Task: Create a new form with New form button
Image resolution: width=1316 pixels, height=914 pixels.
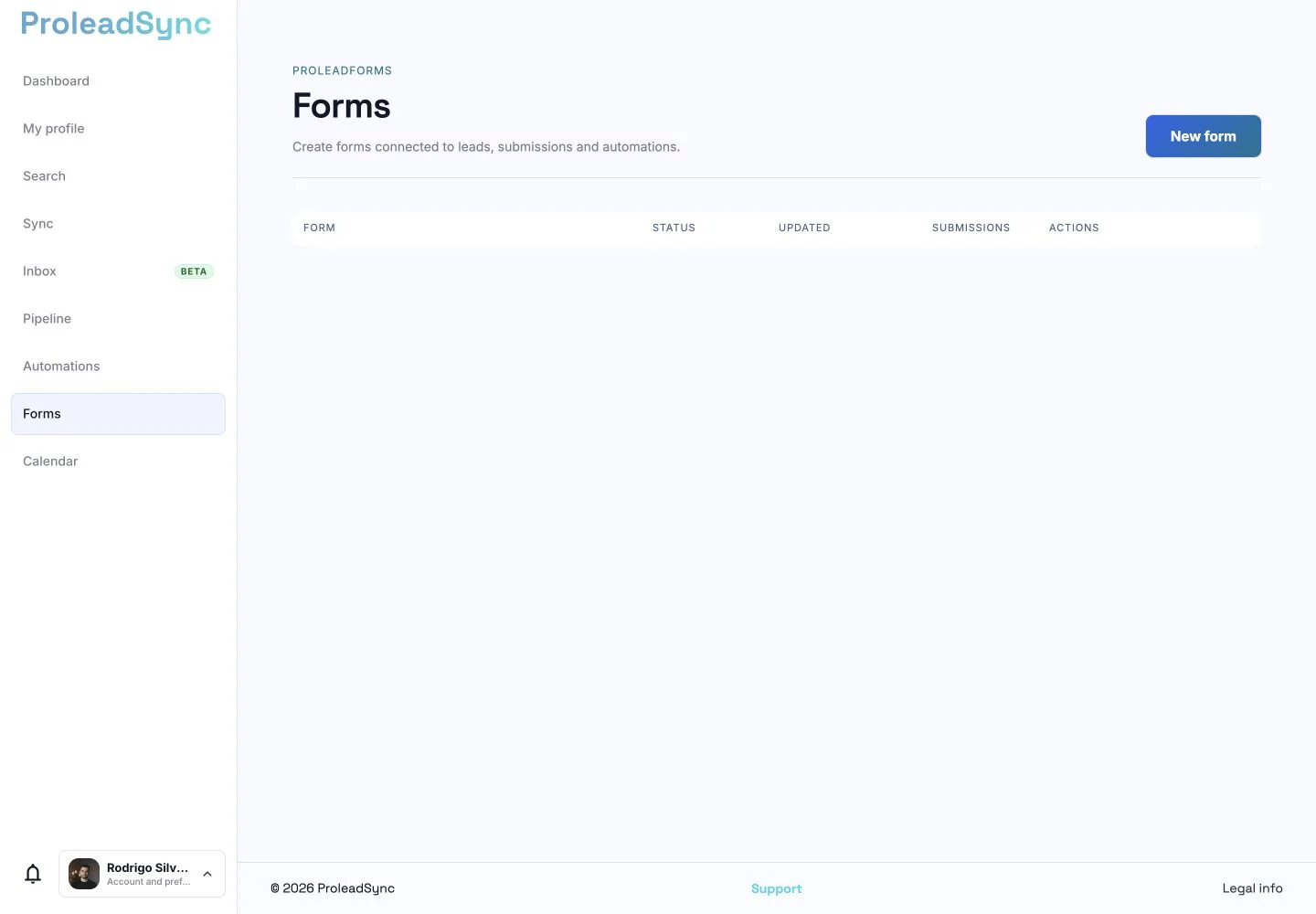Action: point(1203,136)
